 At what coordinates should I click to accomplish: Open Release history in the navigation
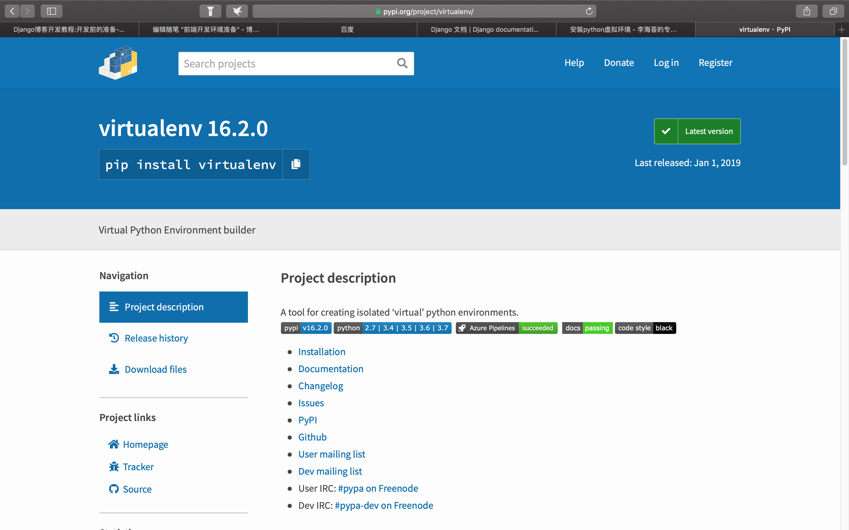156,338
